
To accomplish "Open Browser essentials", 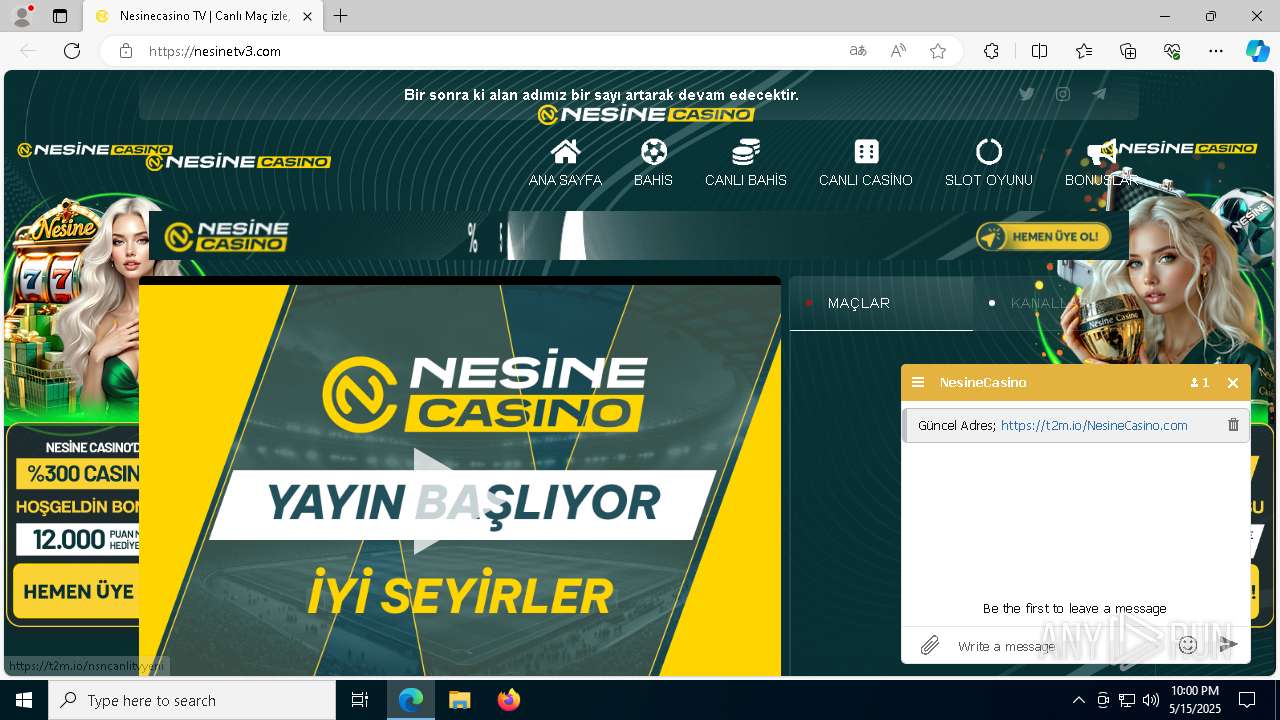I will (x=1172, y=51).
